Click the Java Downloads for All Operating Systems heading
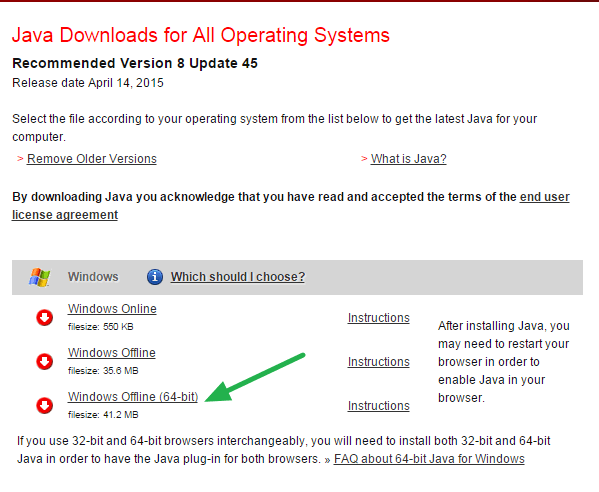The image size is (599, 492). coord(201,35)
